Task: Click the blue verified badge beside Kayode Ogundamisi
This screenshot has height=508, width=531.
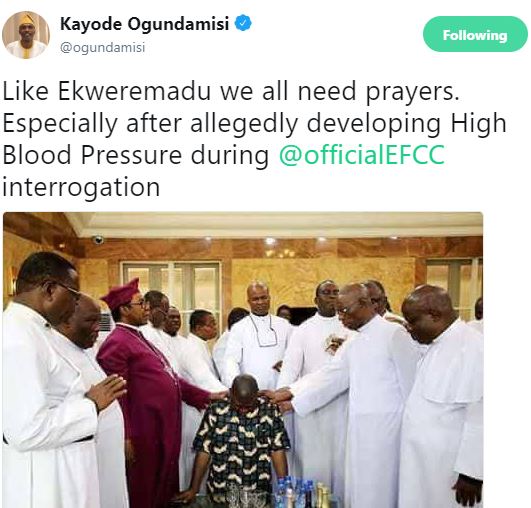Action: 243,23
